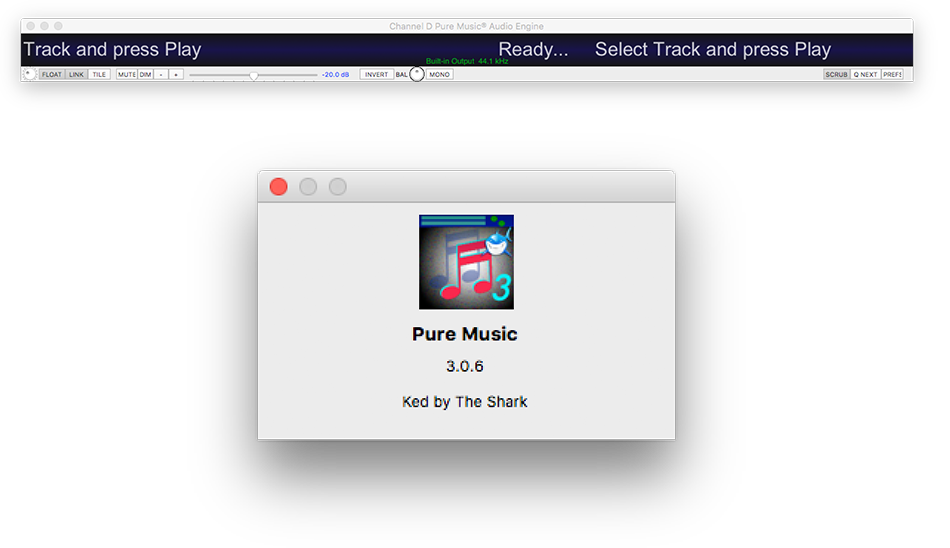
Task: Toggle the FLOAT window mode
Action: click(x=52, y=75)
